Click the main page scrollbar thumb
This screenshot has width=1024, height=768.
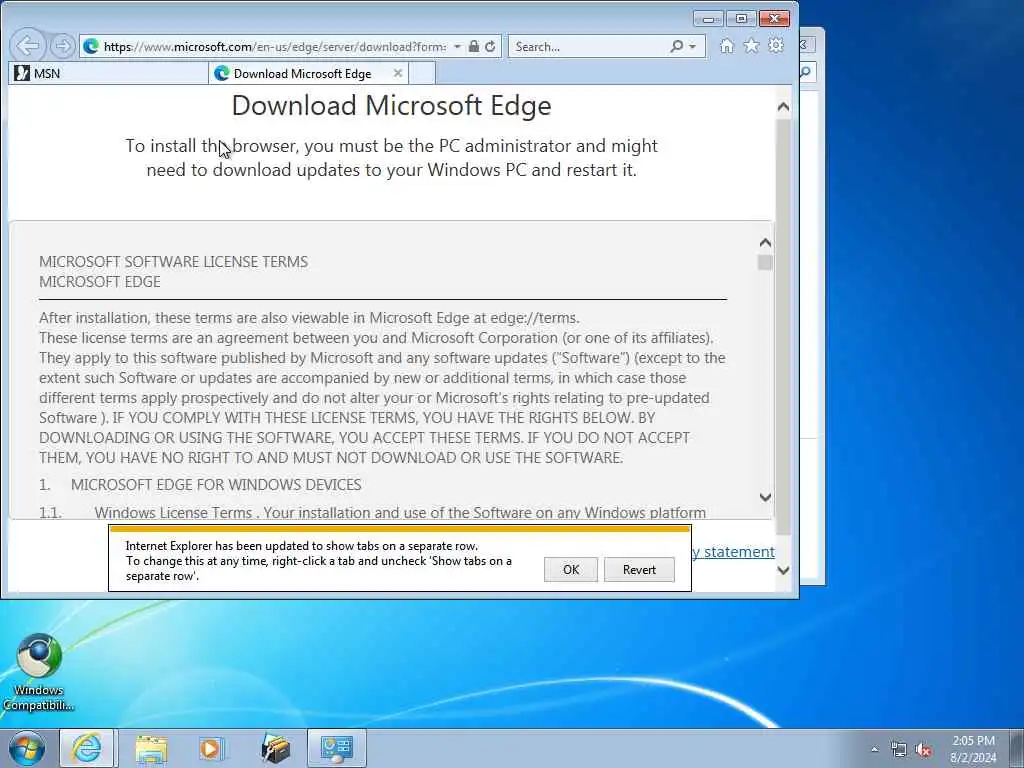783,327
